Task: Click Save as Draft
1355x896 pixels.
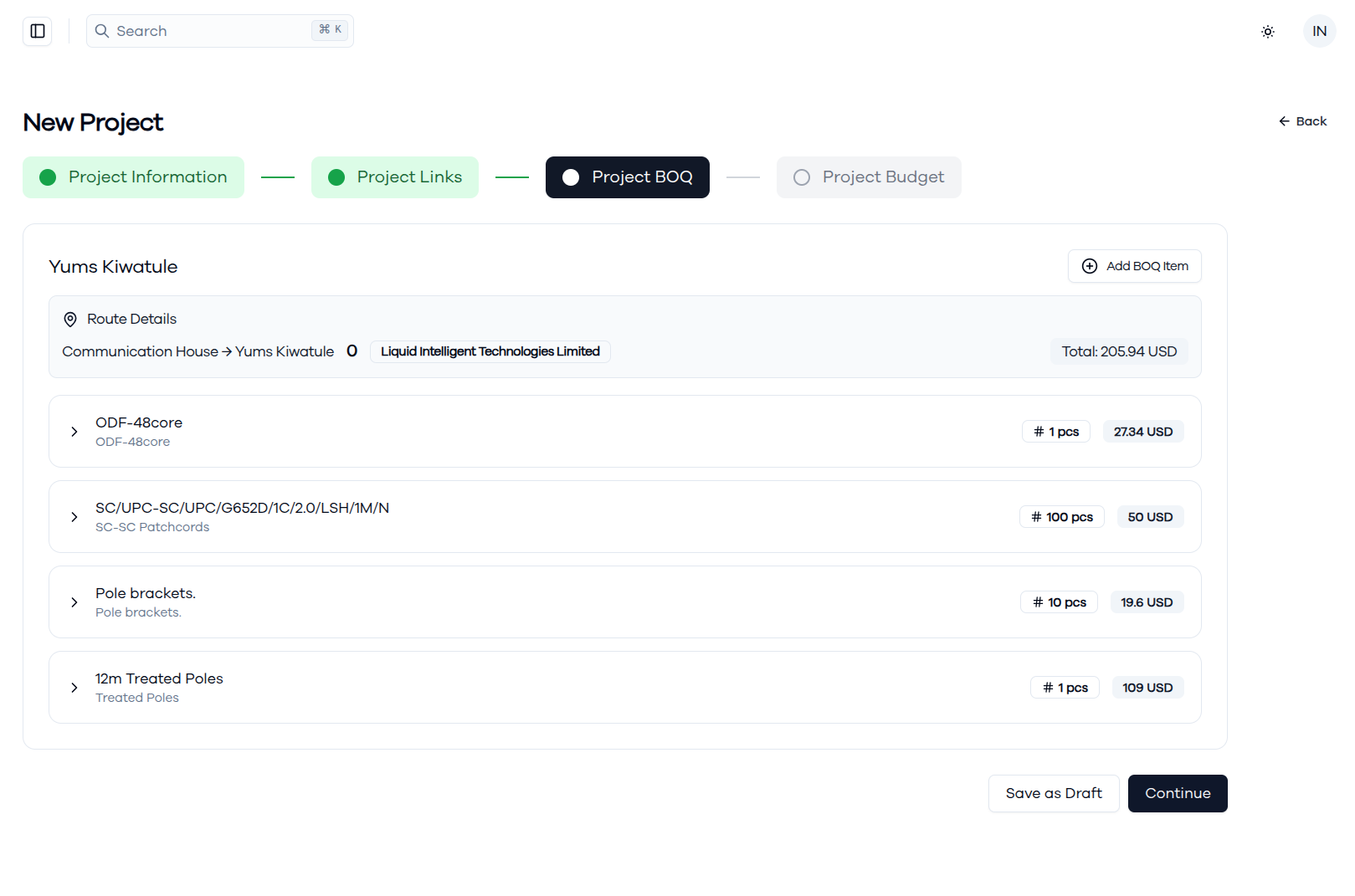Action: 1054,793
